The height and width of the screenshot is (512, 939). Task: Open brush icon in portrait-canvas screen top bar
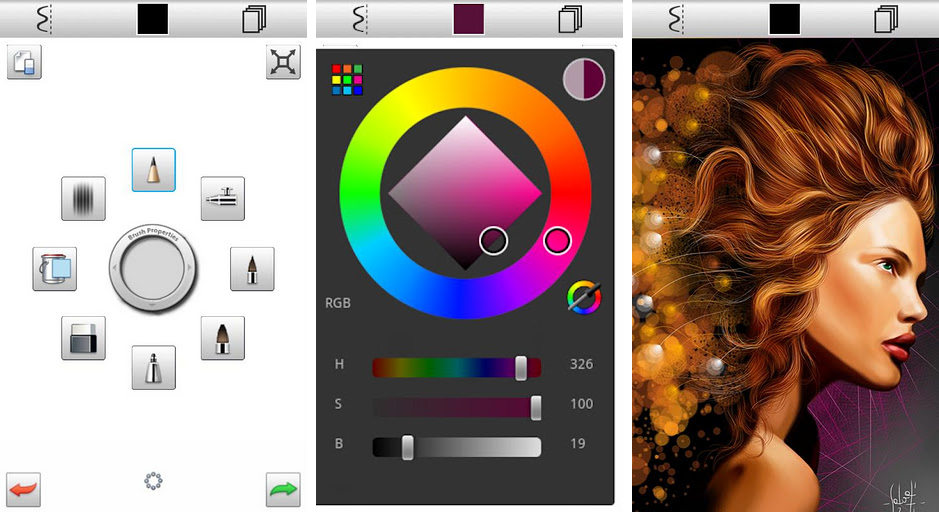click(676, 19)
